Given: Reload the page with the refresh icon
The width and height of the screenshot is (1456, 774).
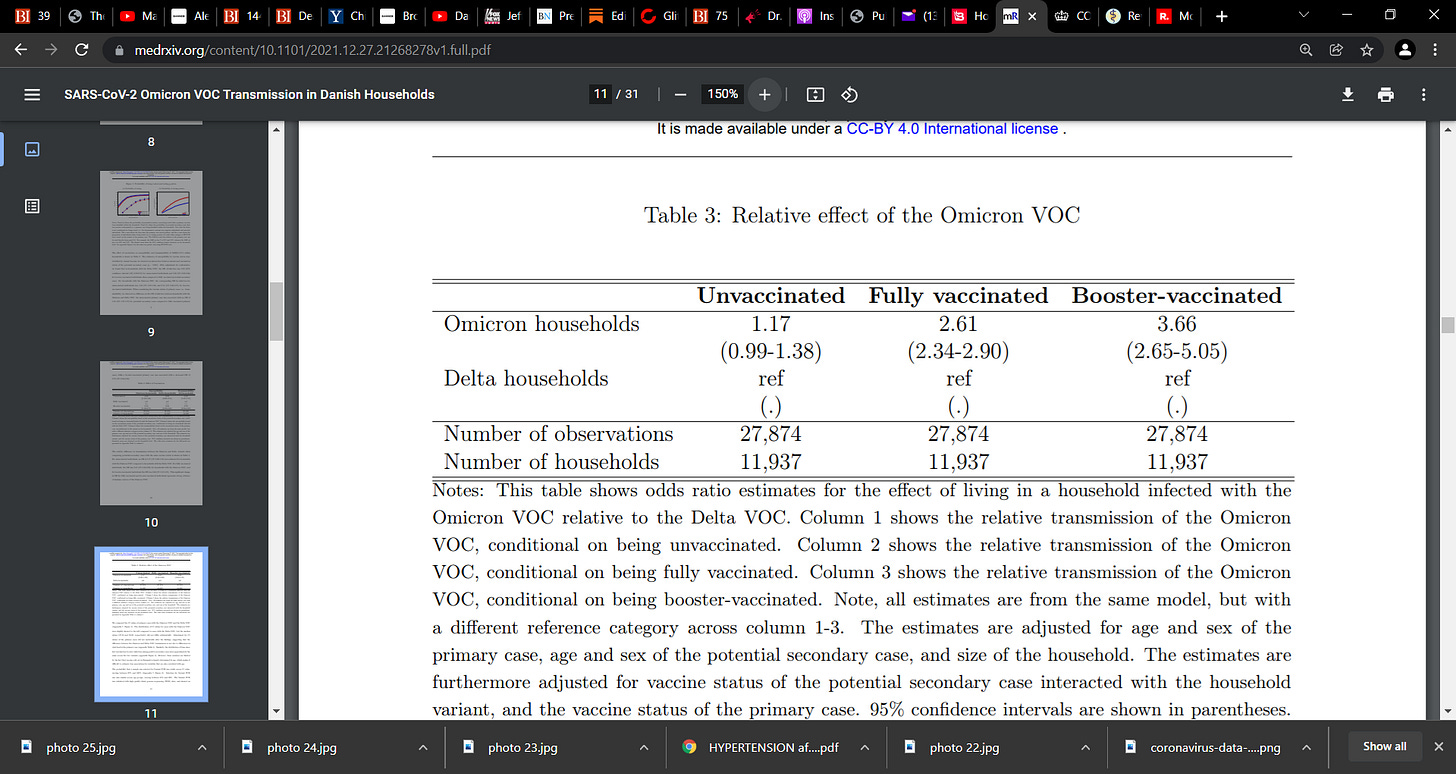Looking at the screenshot, I should tap(83, 49).
